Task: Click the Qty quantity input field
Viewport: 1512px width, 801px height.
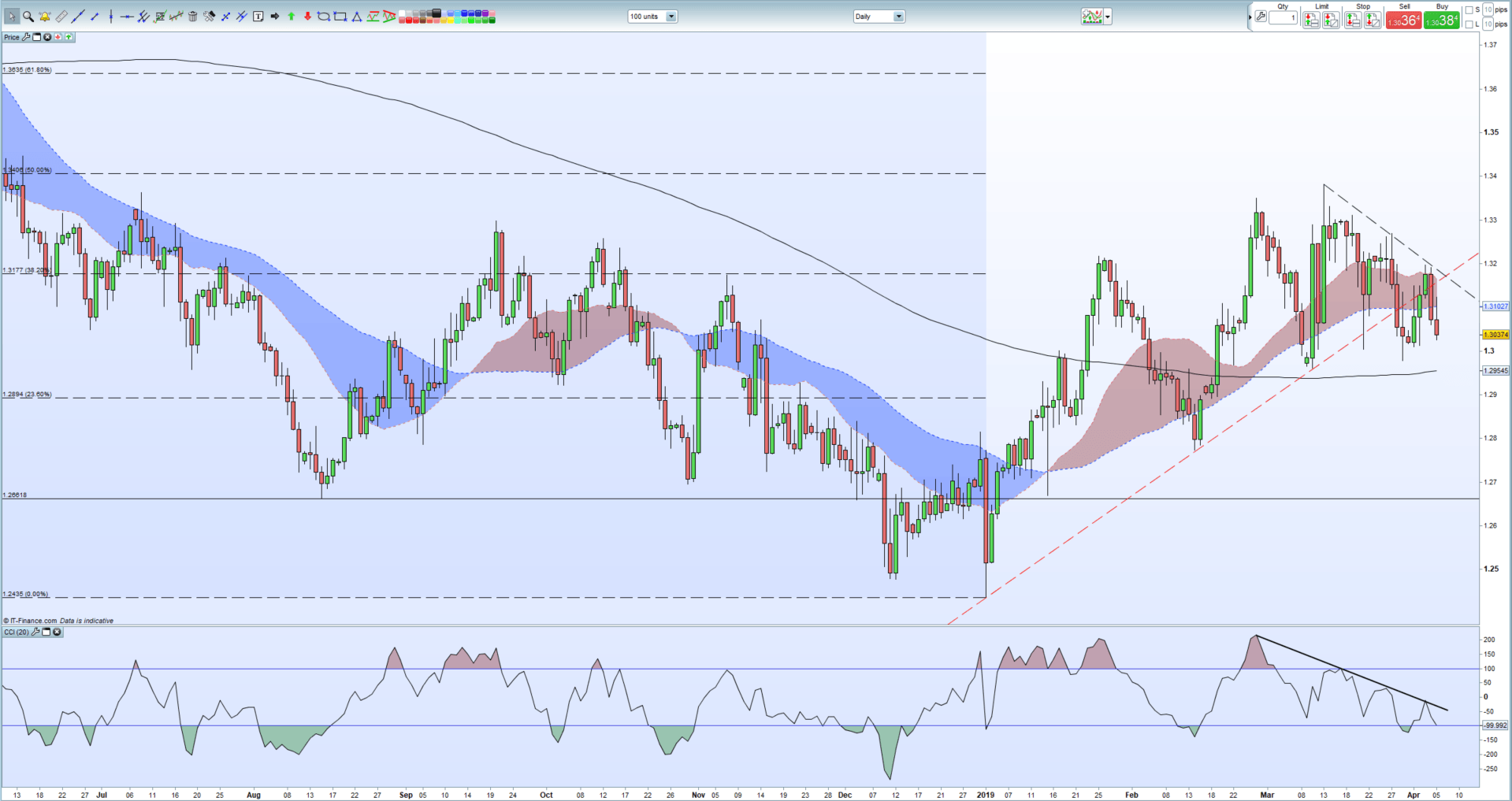Action: (1283, 17)
